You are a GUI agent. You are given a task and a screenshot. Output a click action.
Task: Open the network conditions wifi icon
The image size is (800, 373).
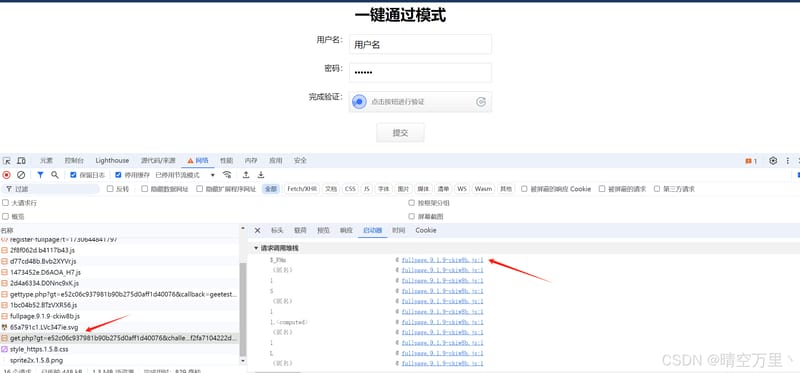point(227,175)
